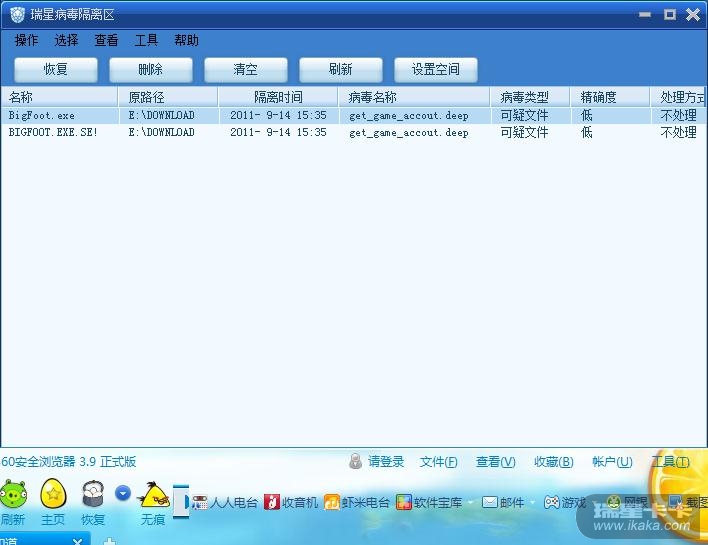Expand the dropdown arrow after 软件宝库
The image size is (708, 545).
[470, 503]
